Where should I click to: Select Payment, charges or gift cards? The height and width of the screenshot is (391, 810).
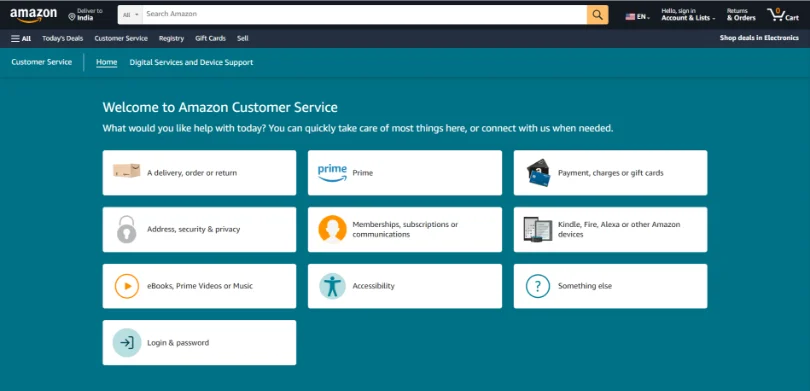610,173
